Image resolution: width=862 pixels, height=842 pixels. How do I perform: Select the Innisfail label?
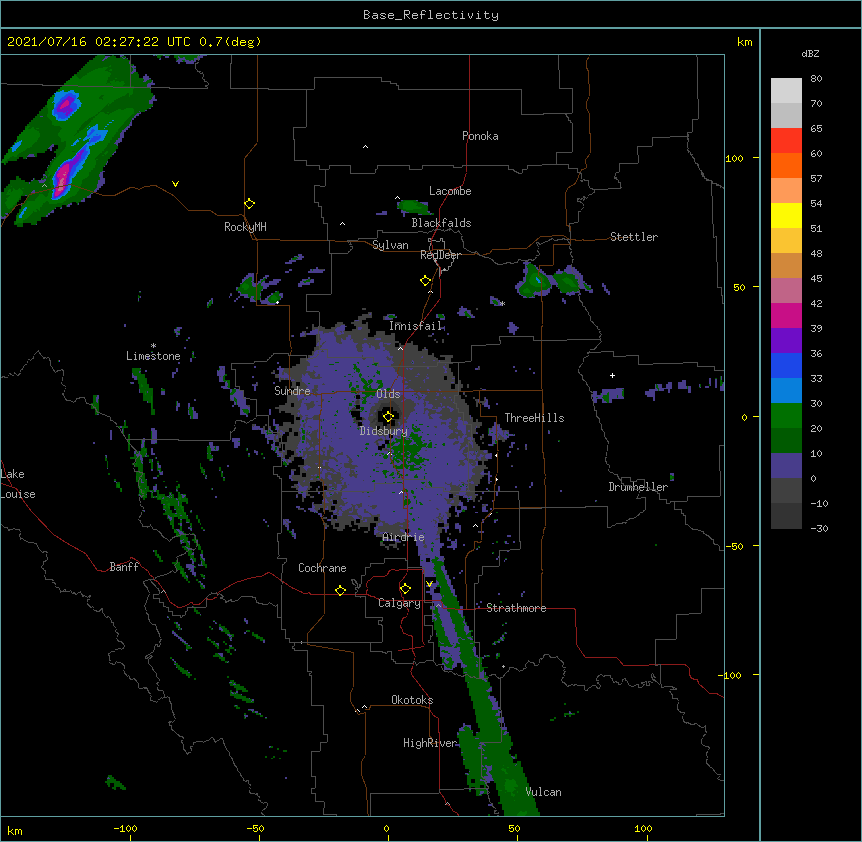[416, 326]
